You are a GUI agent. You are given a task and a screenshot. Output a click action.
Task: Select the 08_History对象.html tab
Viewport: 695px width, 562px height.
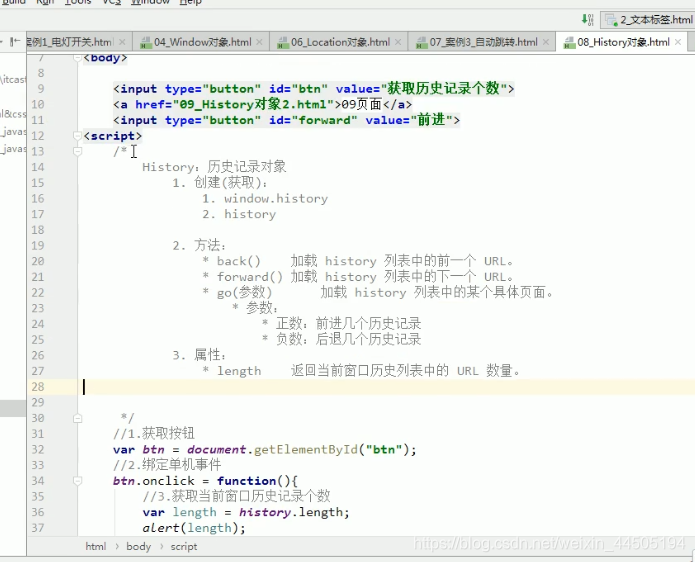pyautogui.click(x=623, y=42)
